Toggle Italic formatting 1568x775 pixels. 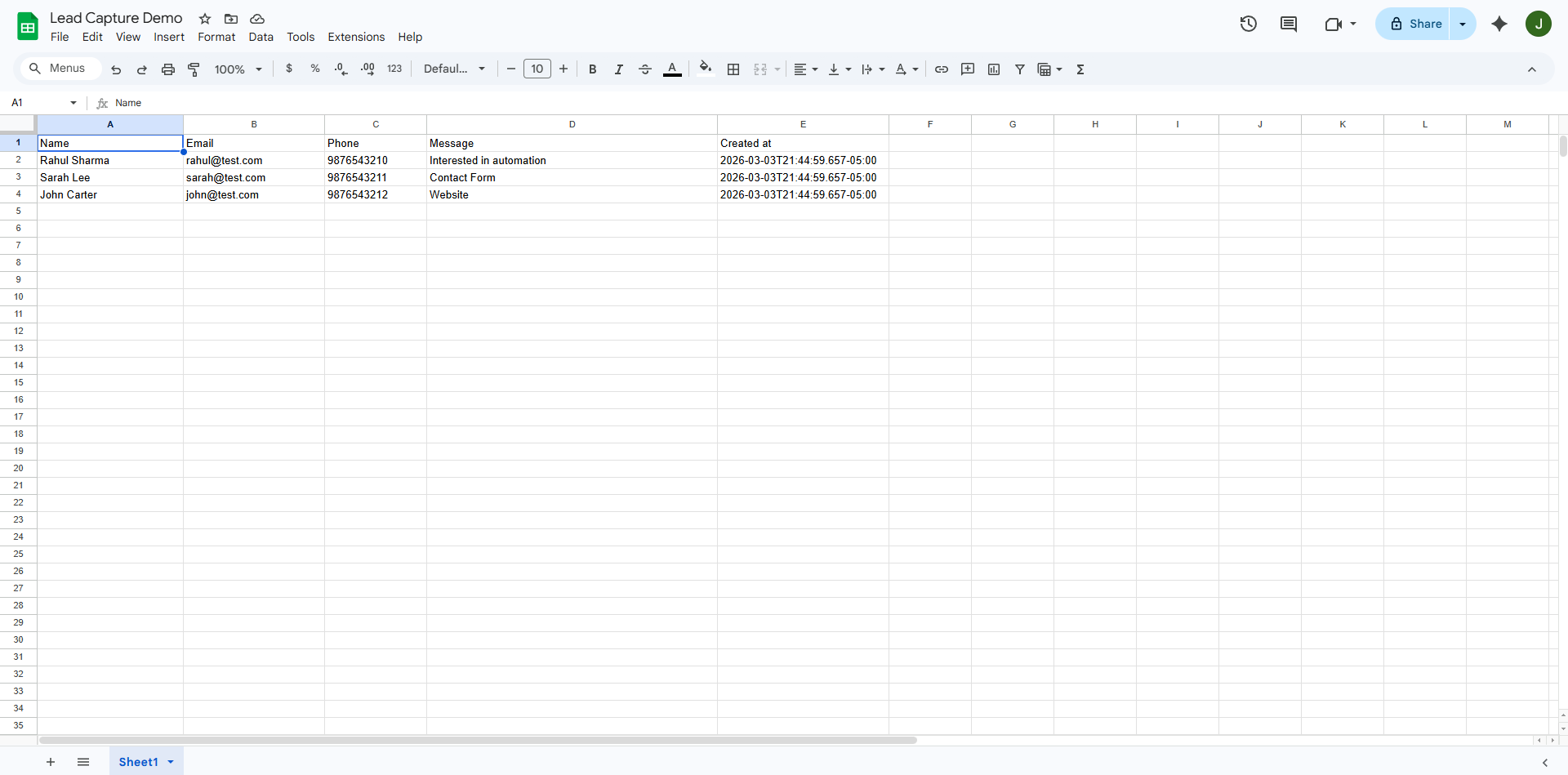tap(619, 69)
